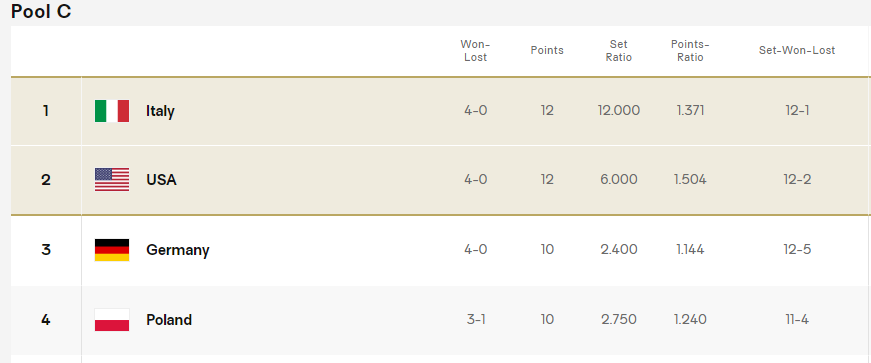Click the Poland flag icon
871x363 pixels.
point(112,320)
